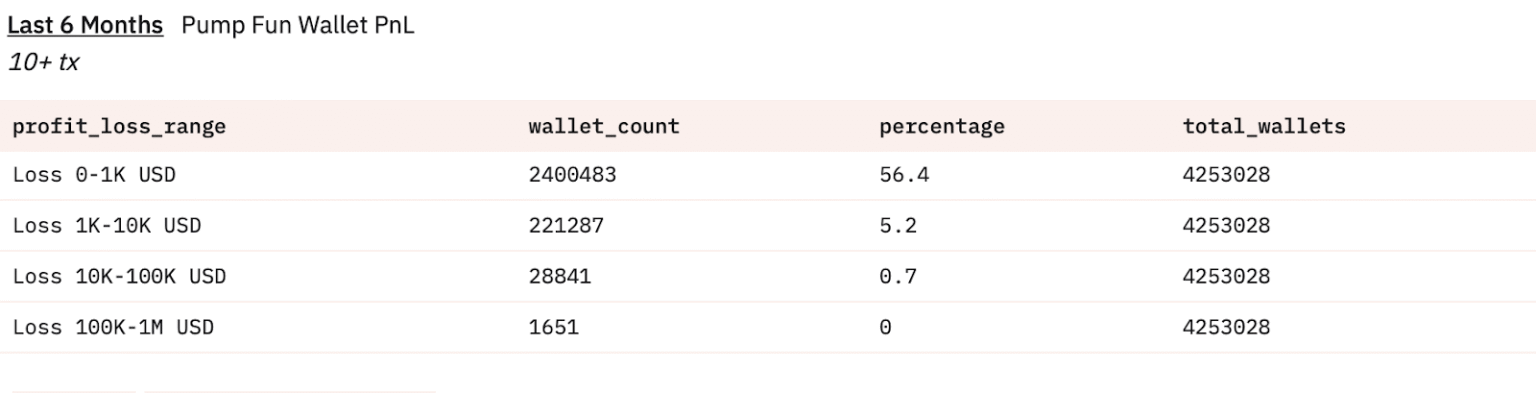Select the 10+ tx subtitle text
This screenshot has height=393, width=1536.
coord(43,63)
